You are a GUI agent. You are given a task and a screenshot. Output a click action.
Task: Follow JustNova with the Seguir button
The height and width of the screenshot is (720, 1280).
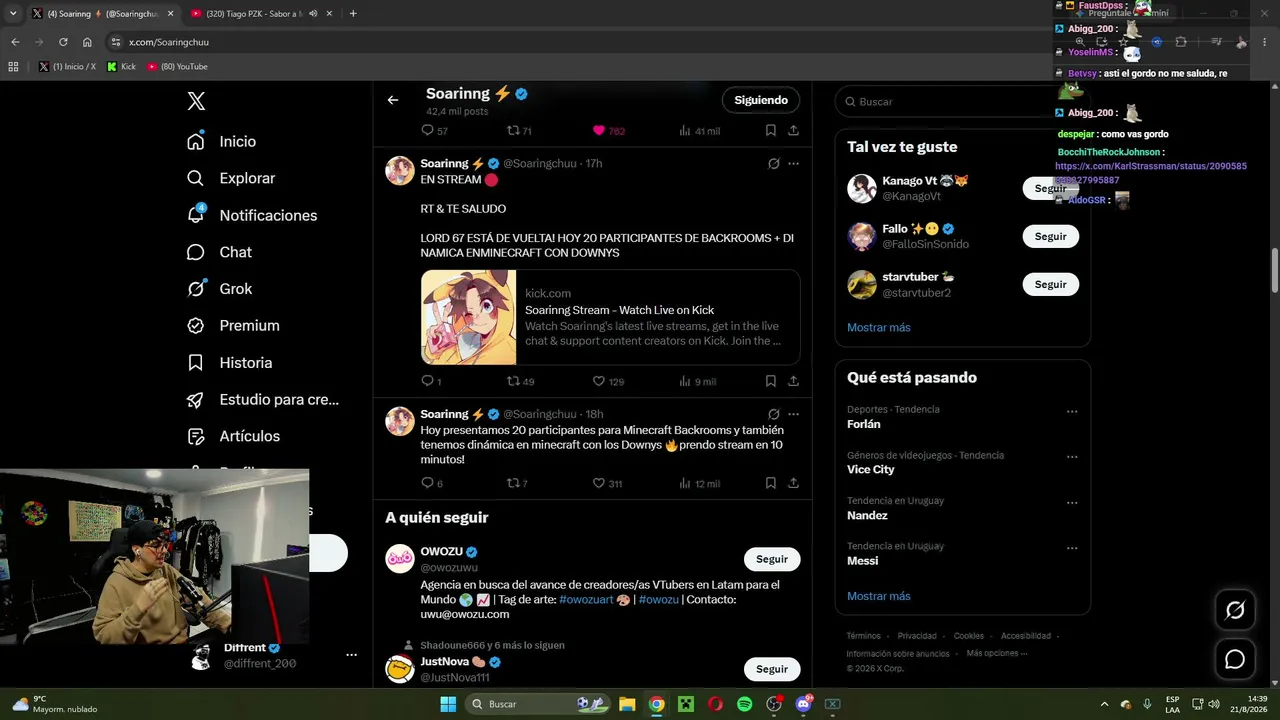click(772, 669)
